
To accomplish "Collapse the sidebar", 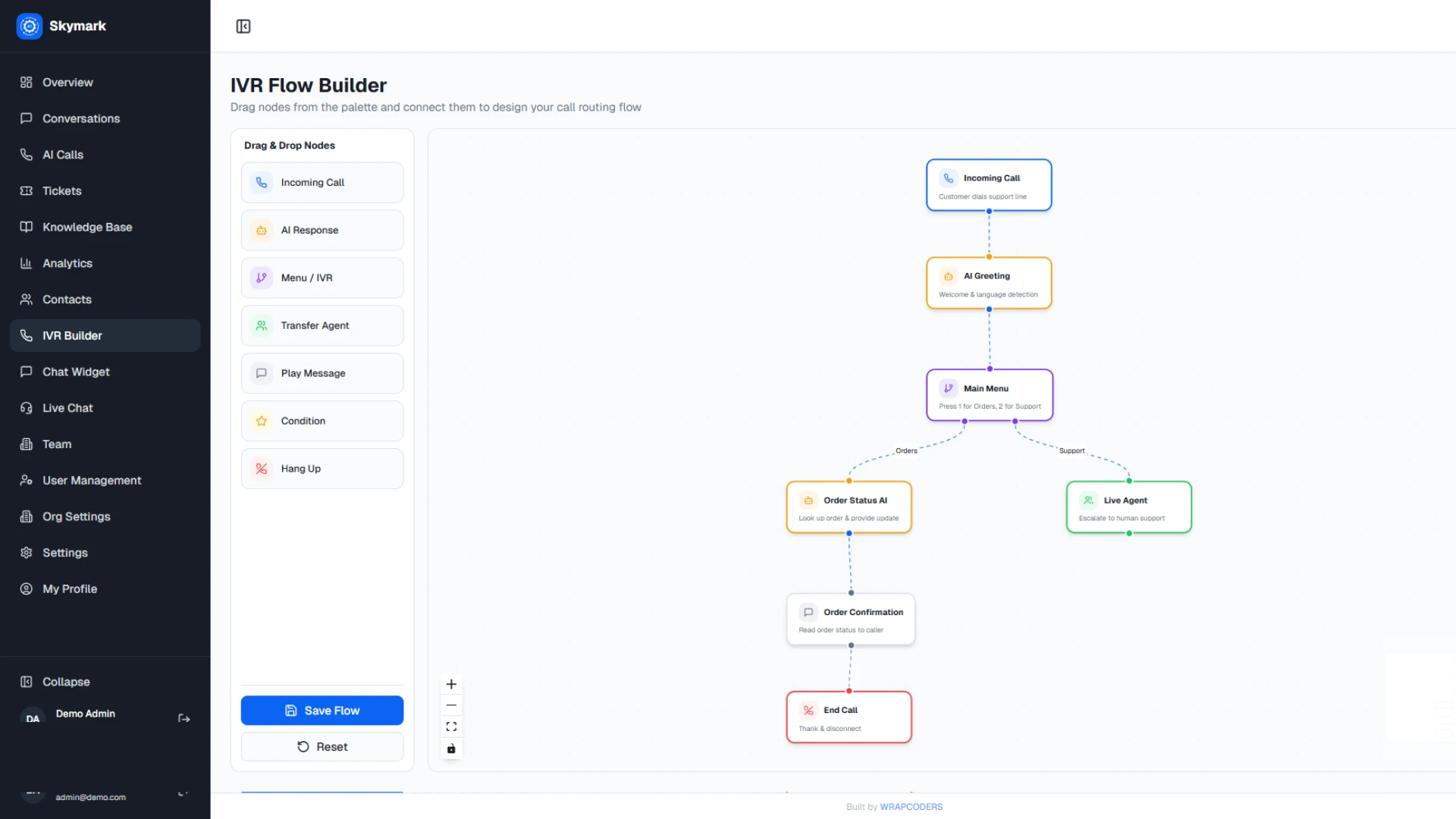I will 105,682.
